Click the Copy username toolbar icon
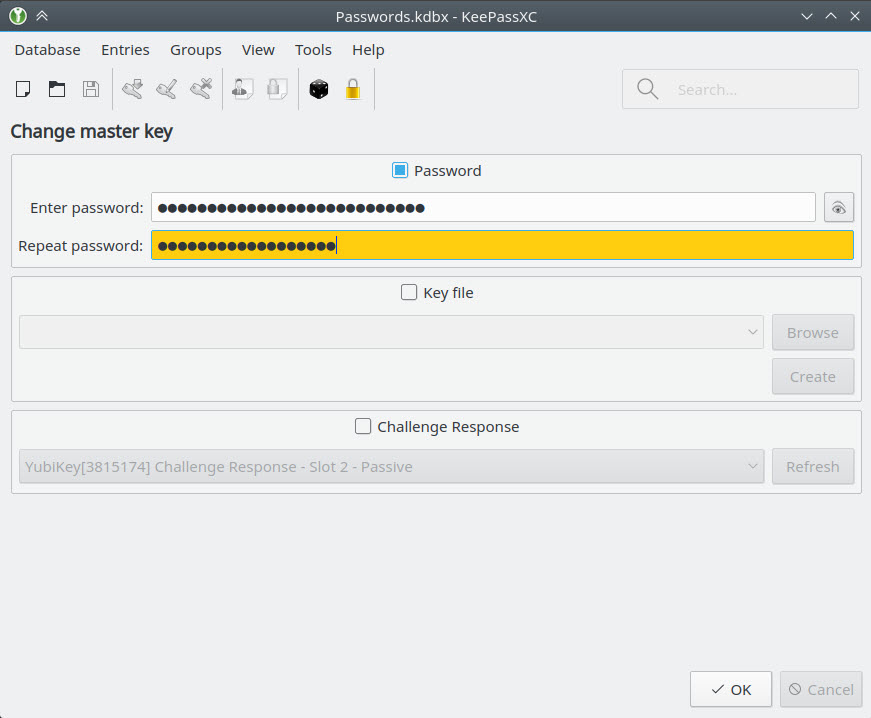Screen dimensions: 871x718 [243, 89]
